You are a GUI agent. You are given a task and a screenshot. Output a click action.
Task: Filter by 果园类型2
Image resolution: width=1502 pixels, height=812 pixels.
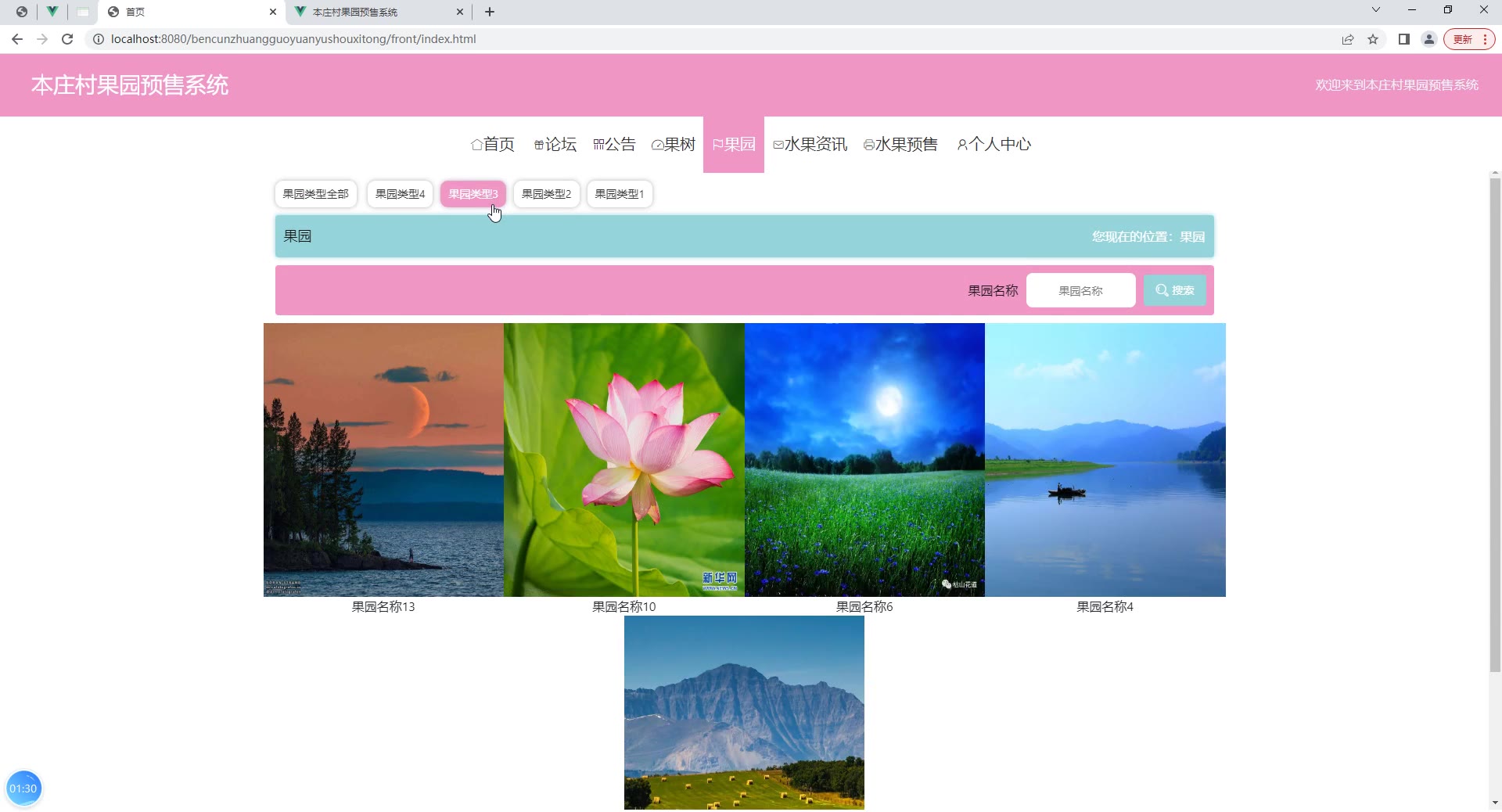(x=546, y=194)
